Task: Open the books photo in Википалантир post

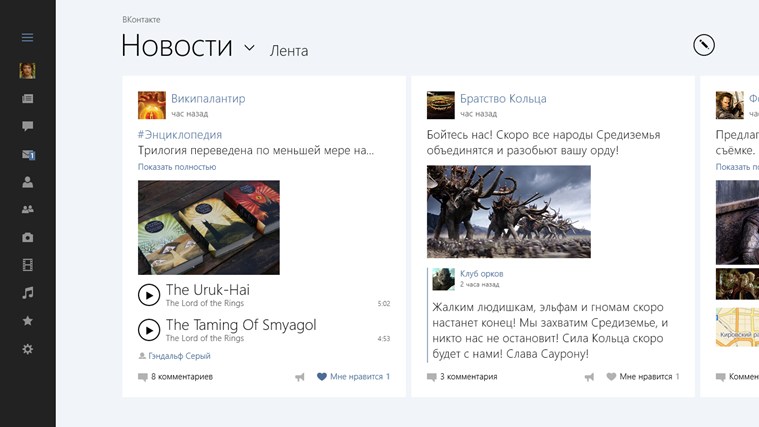Action: tap(209, 228)
